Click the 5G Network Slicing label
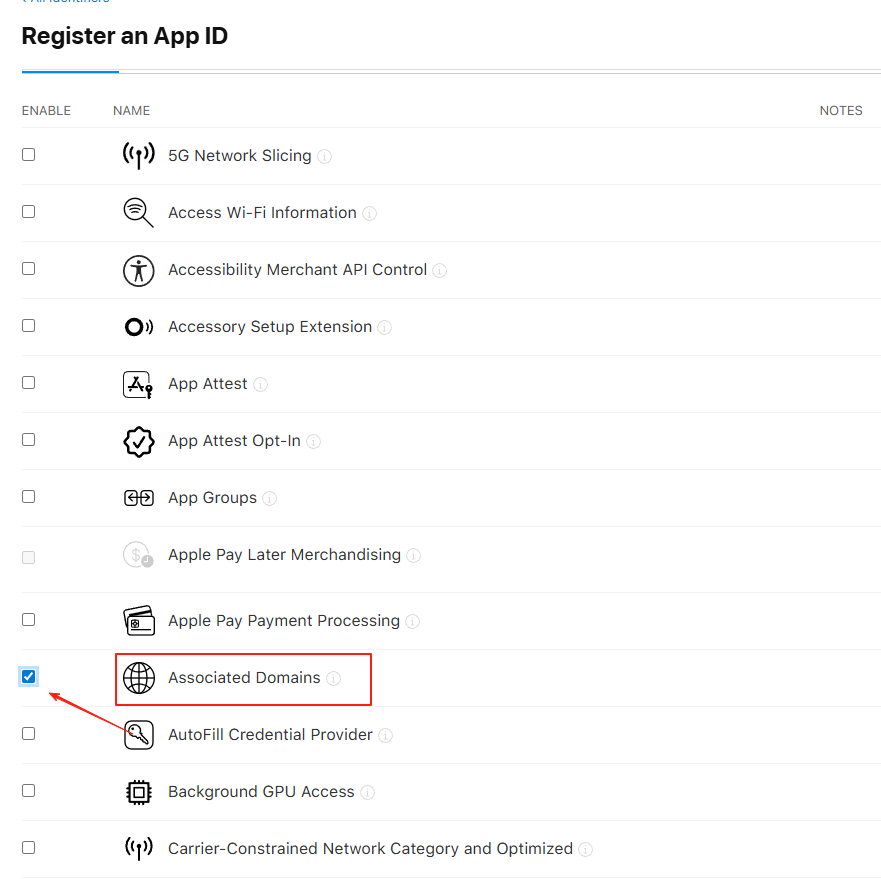This screenshot has height=879, width=881. (240, 156)
